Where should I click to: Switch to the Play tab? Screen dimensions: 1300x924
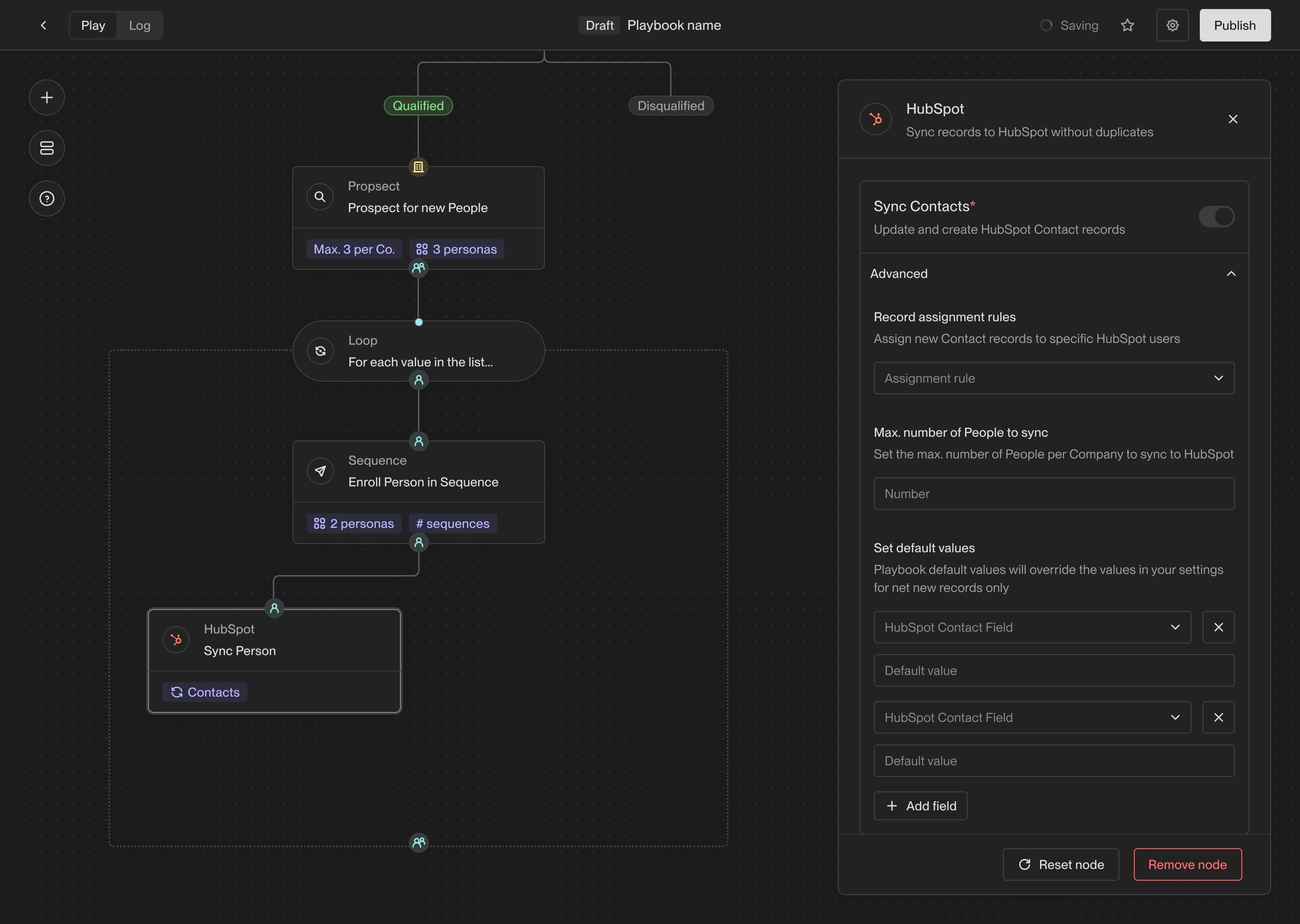(93, 26)
